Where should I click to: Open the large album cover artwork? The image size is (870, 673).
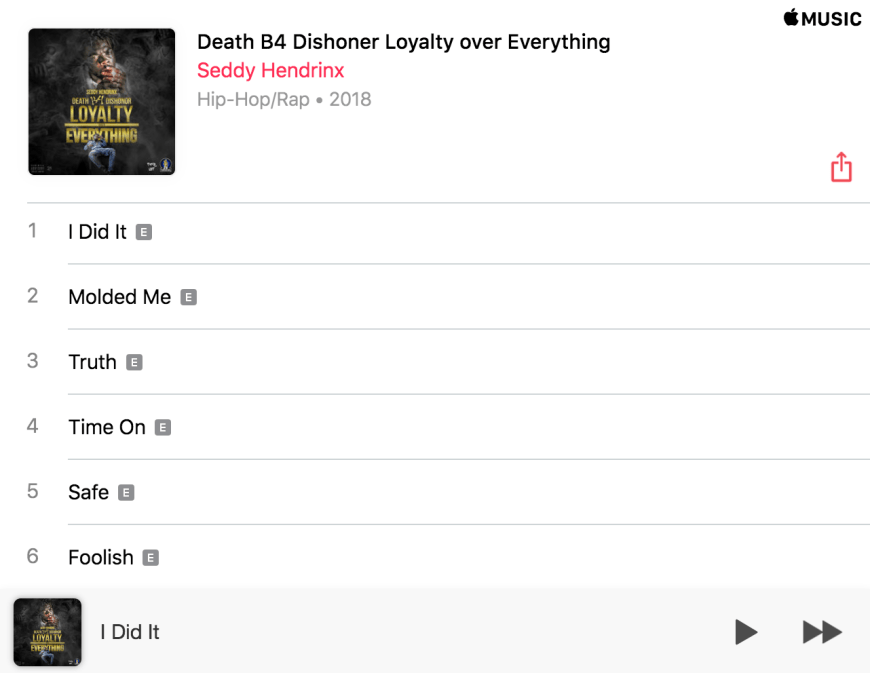click(102, 102)
